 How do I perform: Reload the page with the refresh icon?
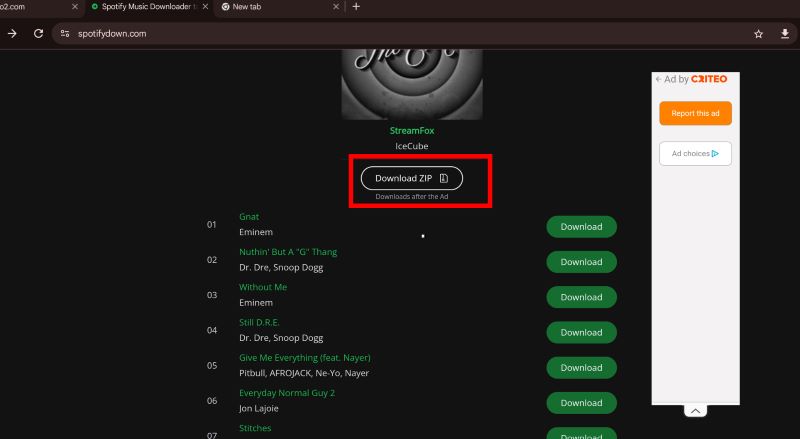click(x=38, y=34)
